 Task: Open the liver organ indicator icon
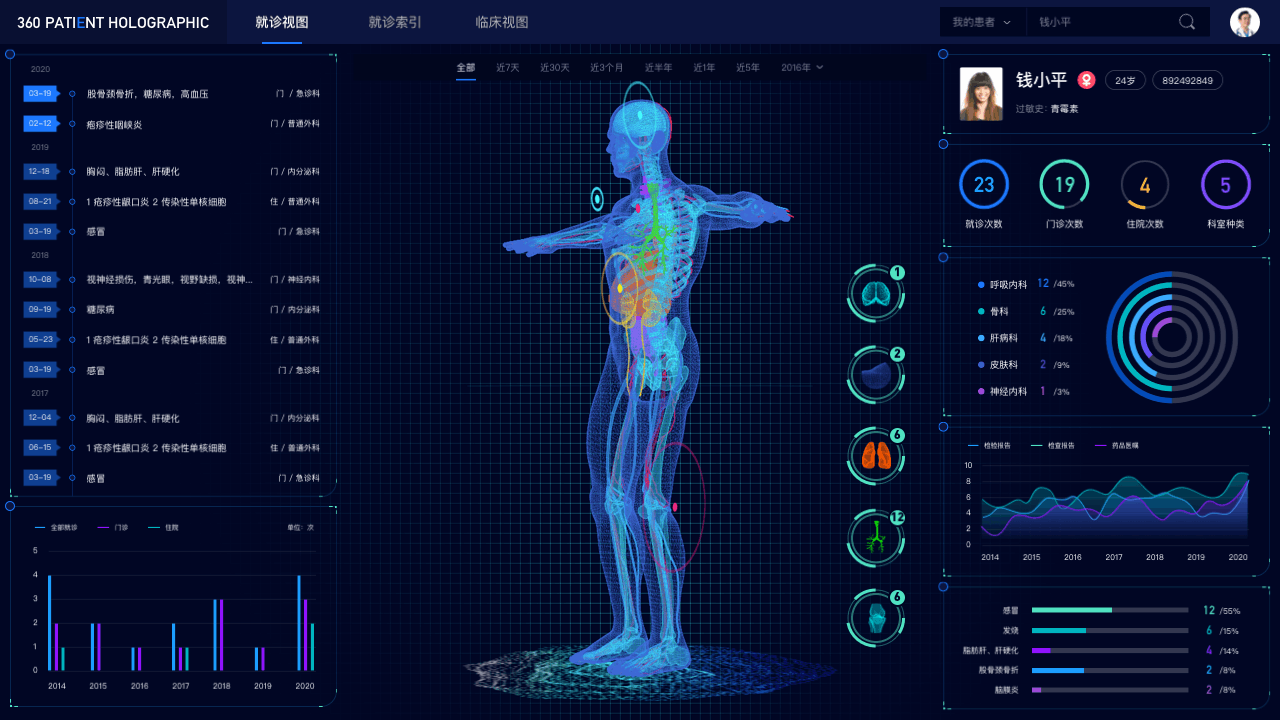875,374
